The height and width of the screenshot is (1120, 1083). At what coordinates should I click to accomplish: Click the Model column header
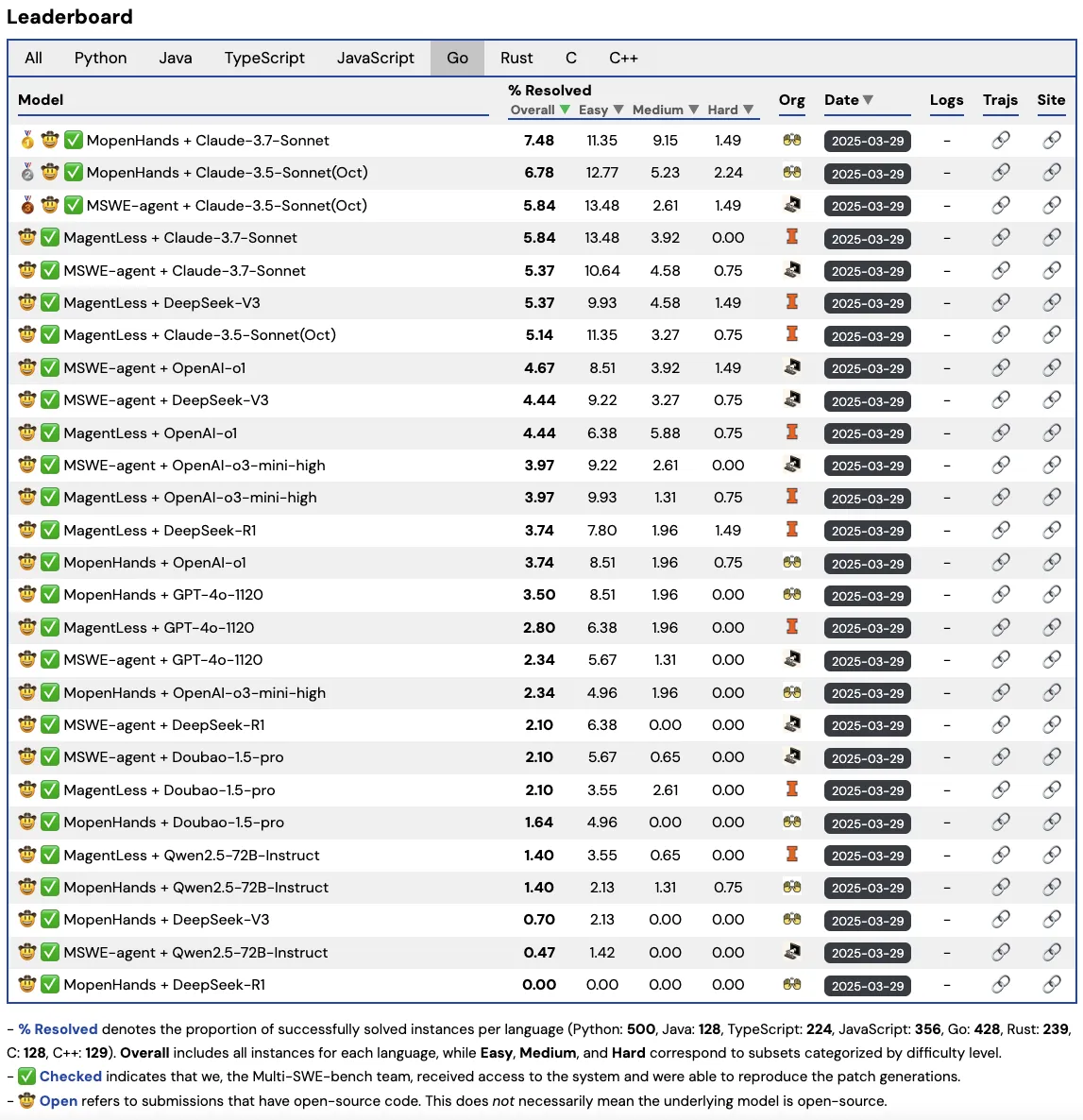point(41,100)
